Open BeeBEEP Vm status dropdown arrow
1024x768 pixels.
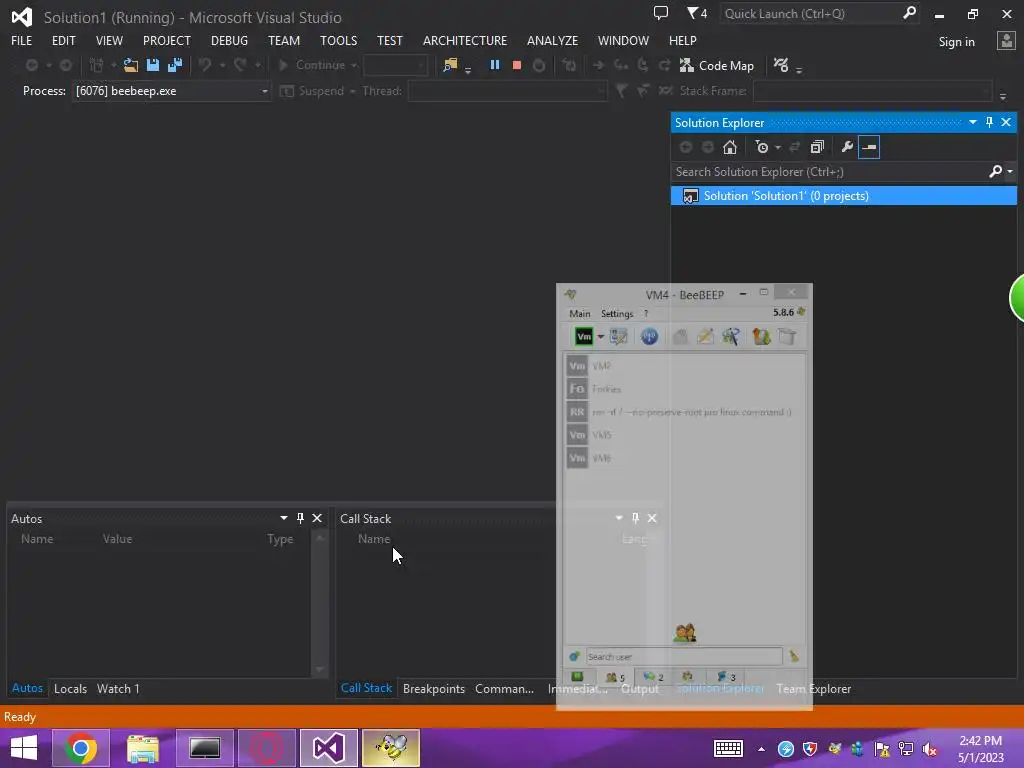(x=600, y=337)
